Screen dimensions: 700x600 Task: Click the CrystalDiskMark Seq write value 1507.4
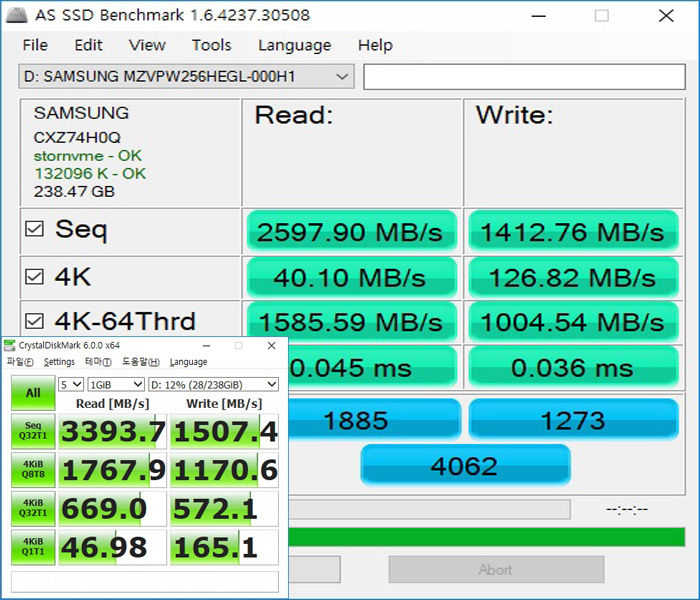pos(225,431)
